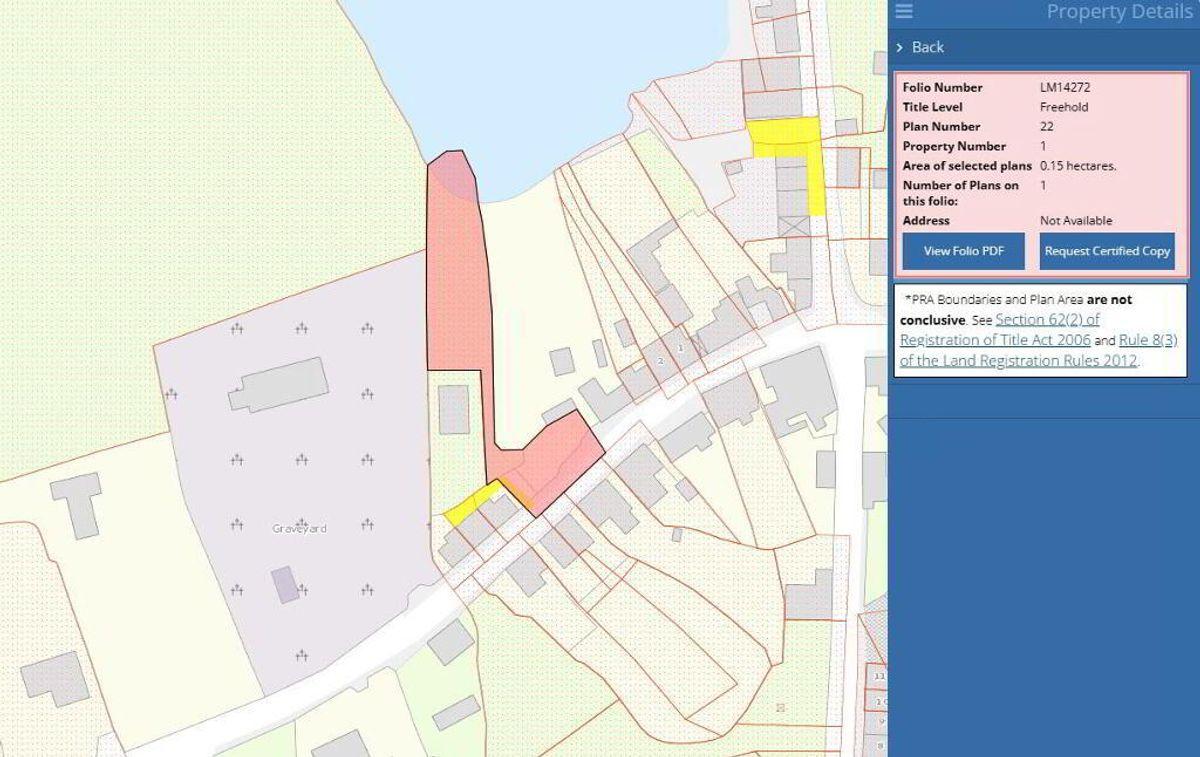
Task: Click the Back chevron arrow
Action: coord(900,47)
